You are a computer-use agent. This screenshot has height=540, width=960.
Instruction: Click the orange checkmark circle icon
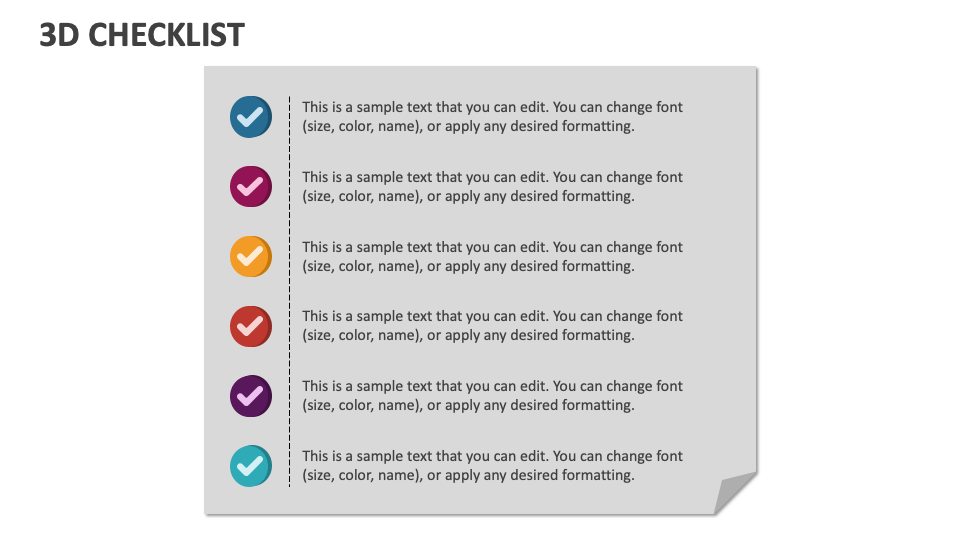(251, 257)
